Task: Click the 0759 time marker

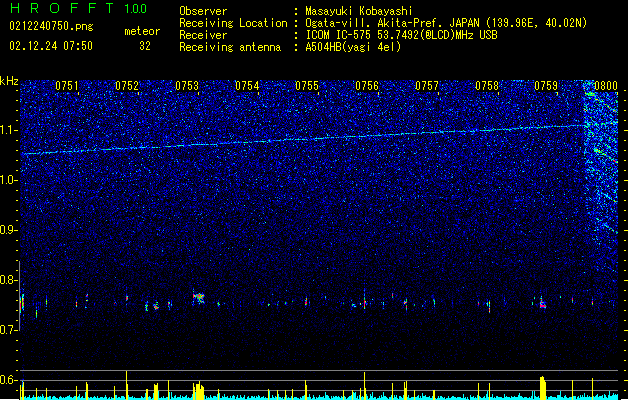Action: 546,86
